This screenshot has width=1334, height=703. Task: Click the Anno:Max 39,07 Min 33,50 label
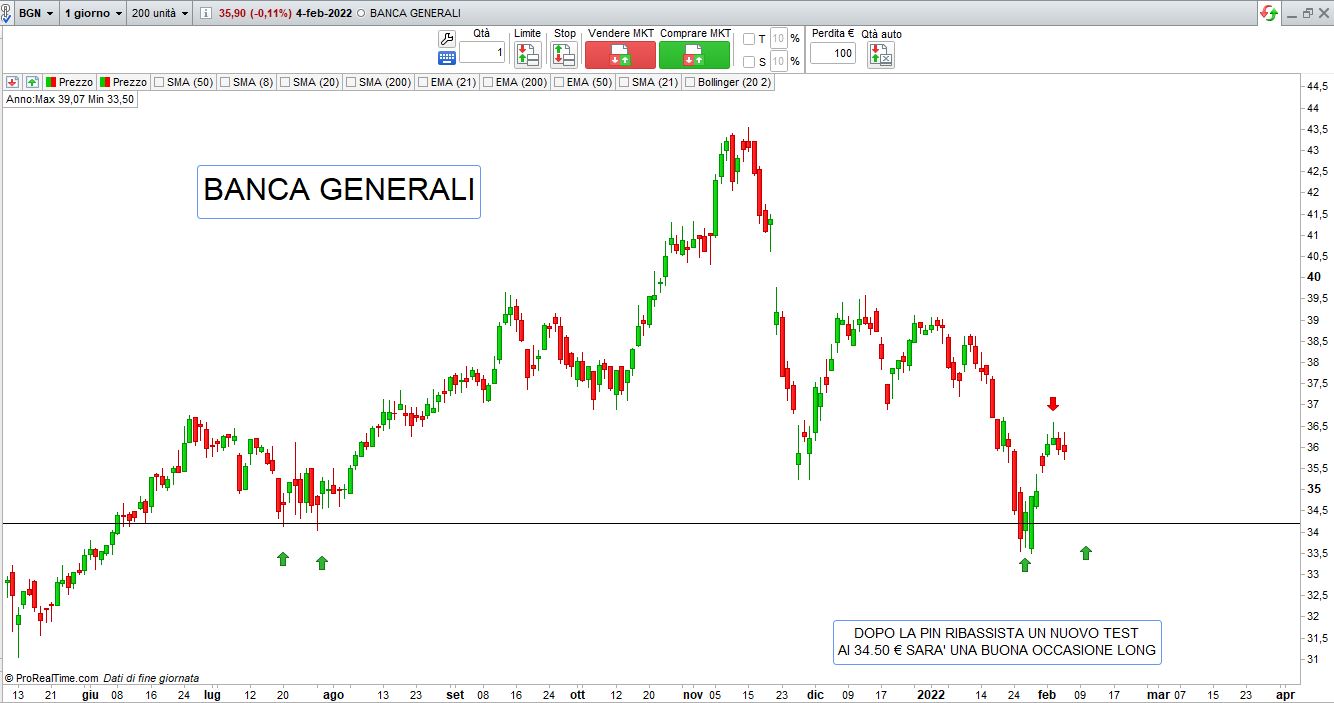(70, 99)
